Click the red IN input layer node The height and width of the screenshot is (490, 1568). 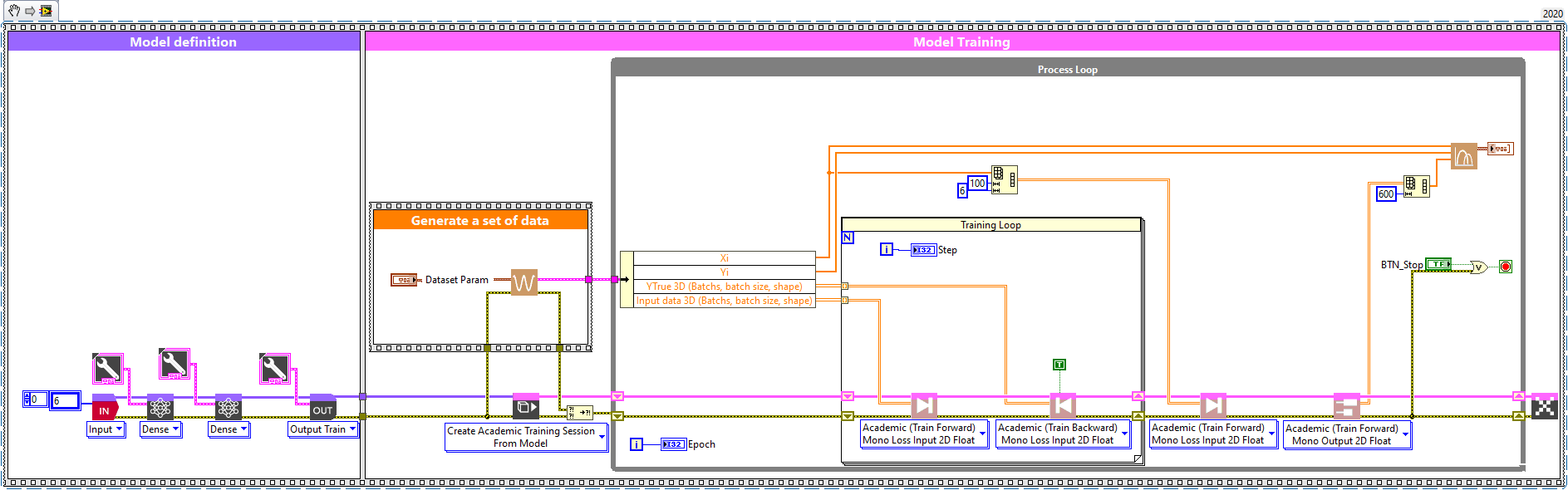(104, 409)
